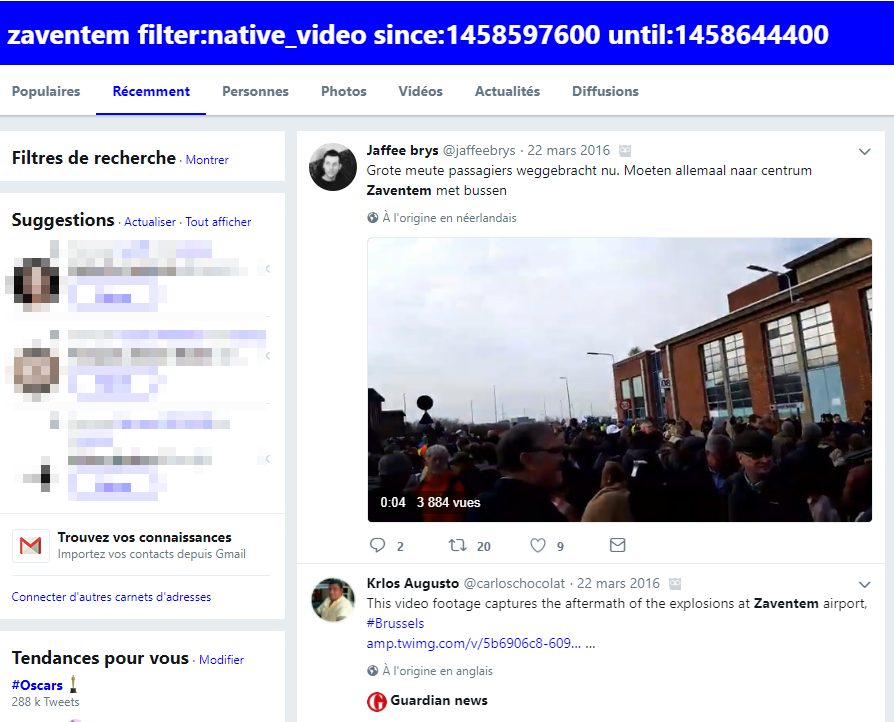Like the Jaffee brys tweet
The image size is (894, 722).
pos(538,545)
